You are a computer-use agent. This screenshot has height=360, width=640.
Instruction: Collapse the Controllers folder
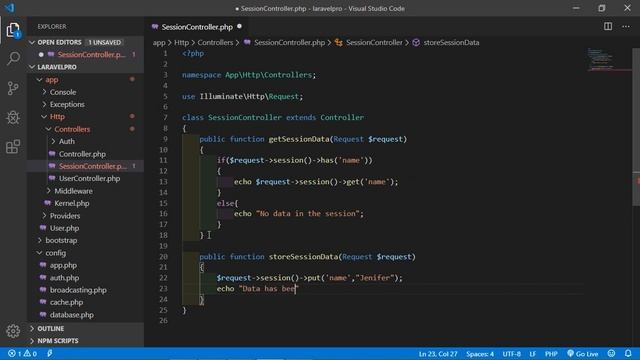49,129
